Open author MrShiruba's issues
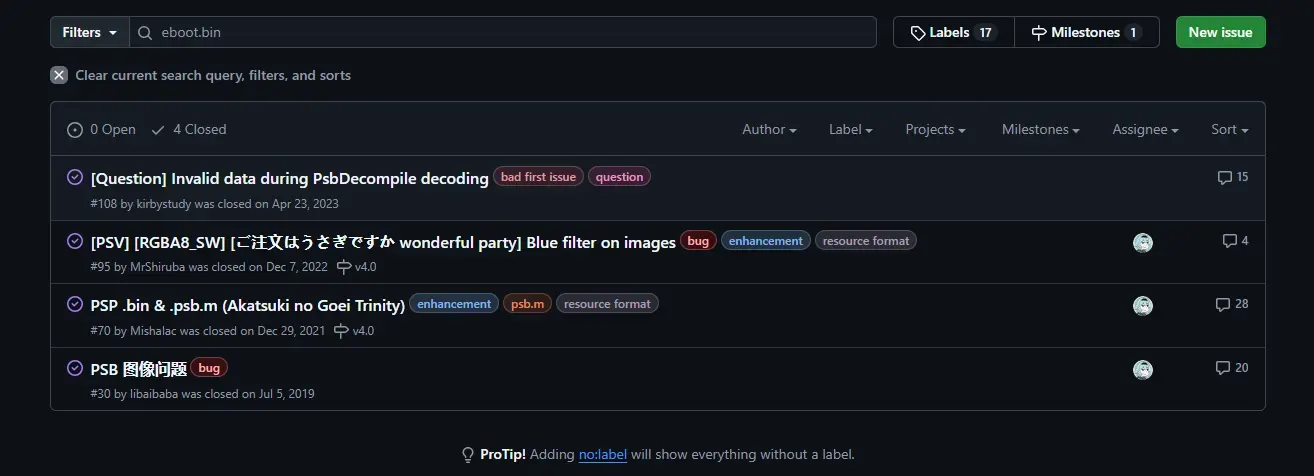This screenshot has width=1314, height=476. point(158,267)
